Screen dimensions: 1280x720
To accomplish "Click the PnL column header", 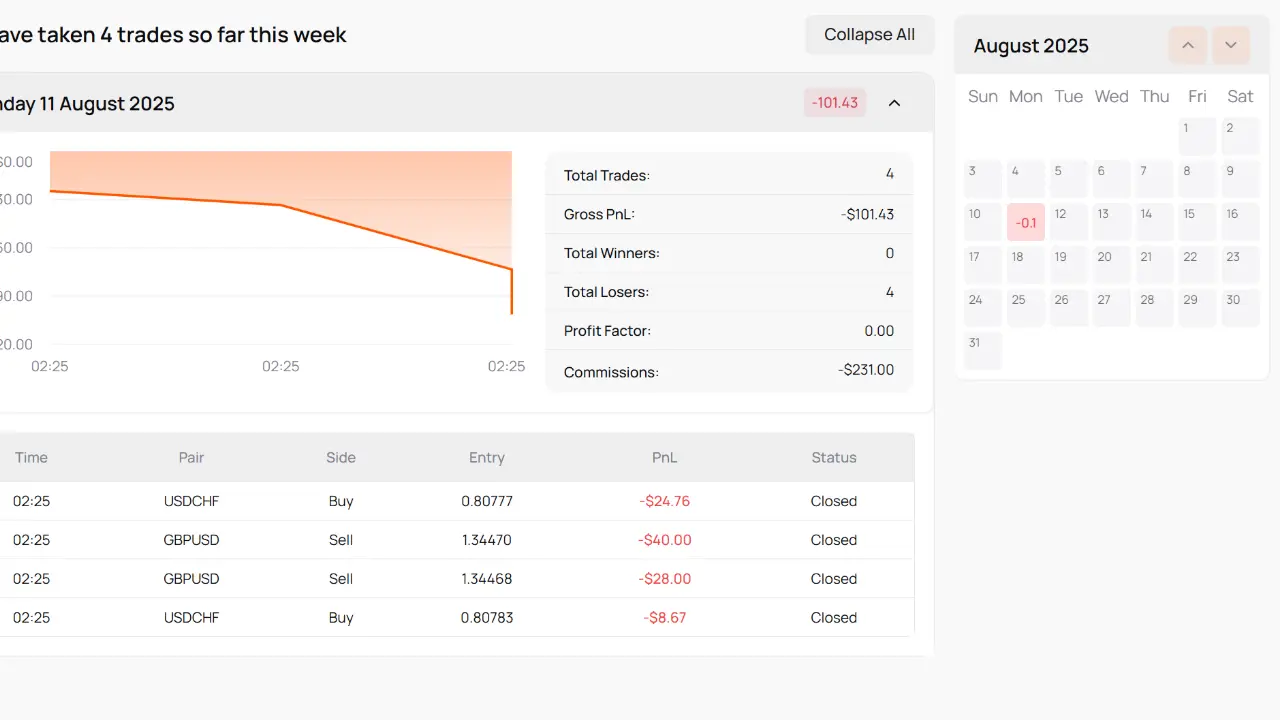I will click(x=664, y=457).
